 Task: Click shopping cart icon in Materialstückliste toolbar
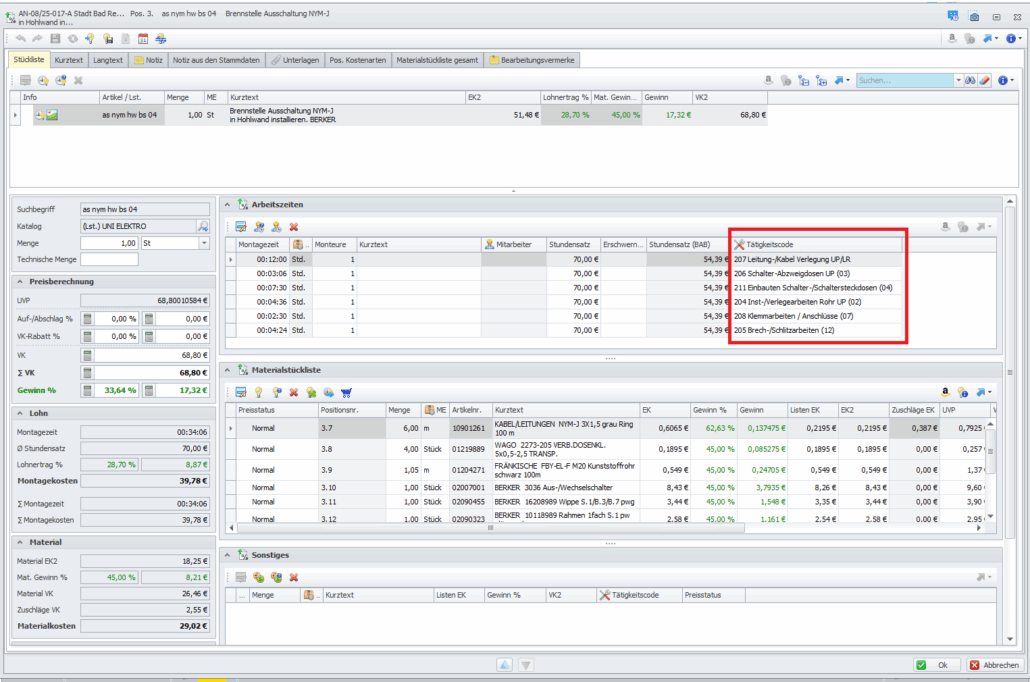point(346,393)
